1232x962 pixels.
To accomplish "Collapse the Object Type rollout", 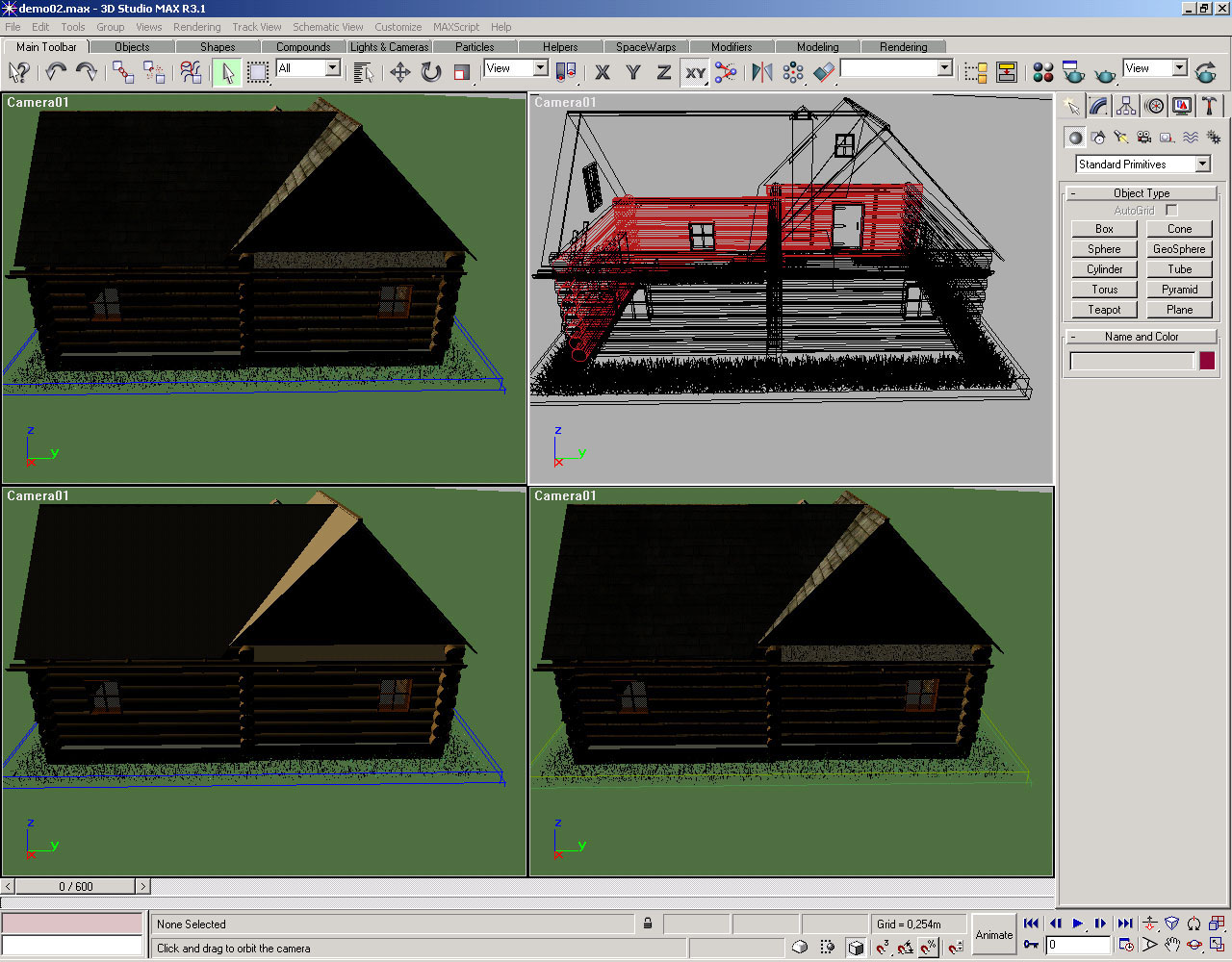I will 1141,193.
